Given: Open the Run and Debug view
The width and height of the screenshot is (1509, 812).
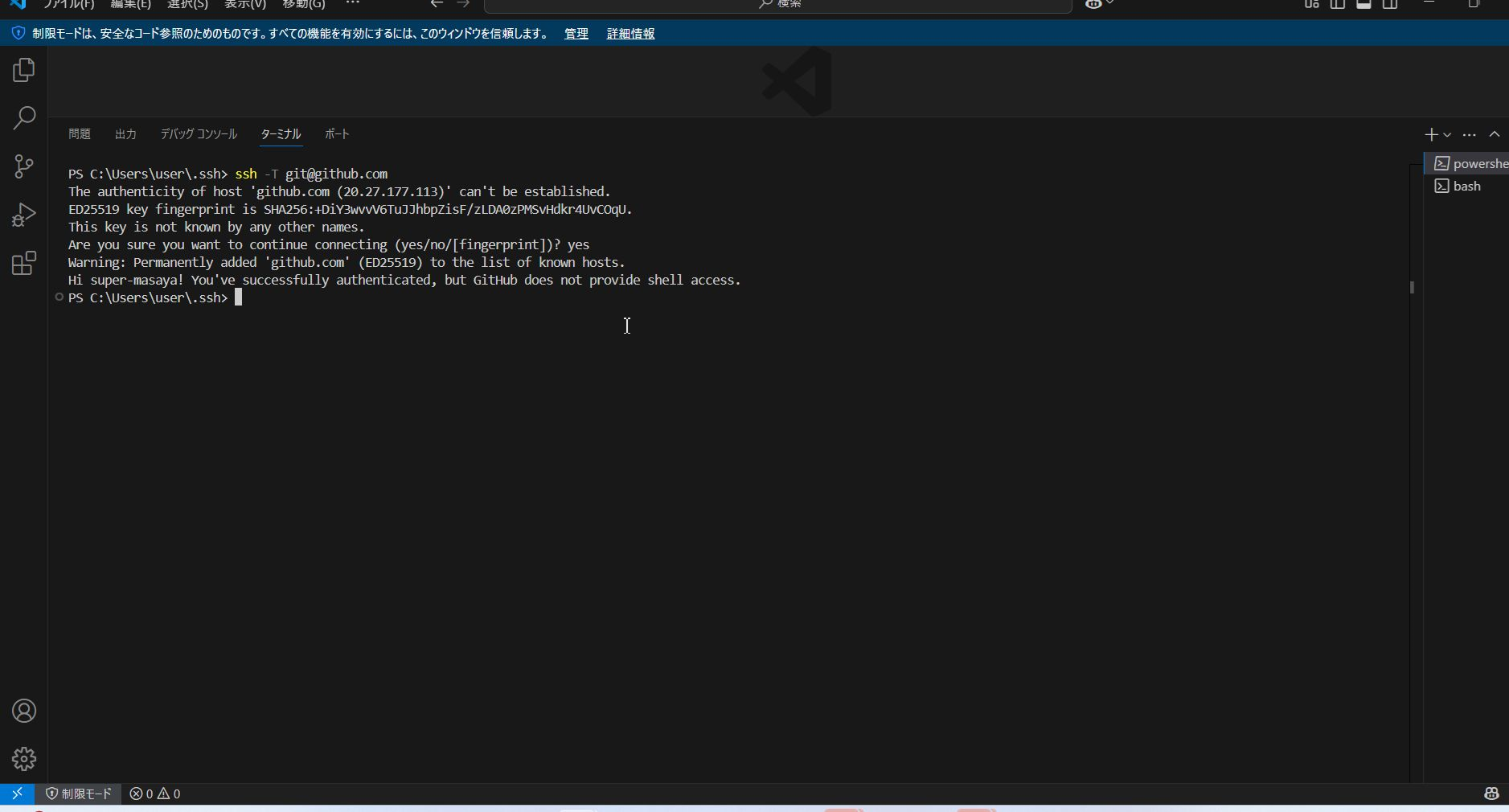Looking at the screenshot, I should pyautogui.click(x=24, y=215).
